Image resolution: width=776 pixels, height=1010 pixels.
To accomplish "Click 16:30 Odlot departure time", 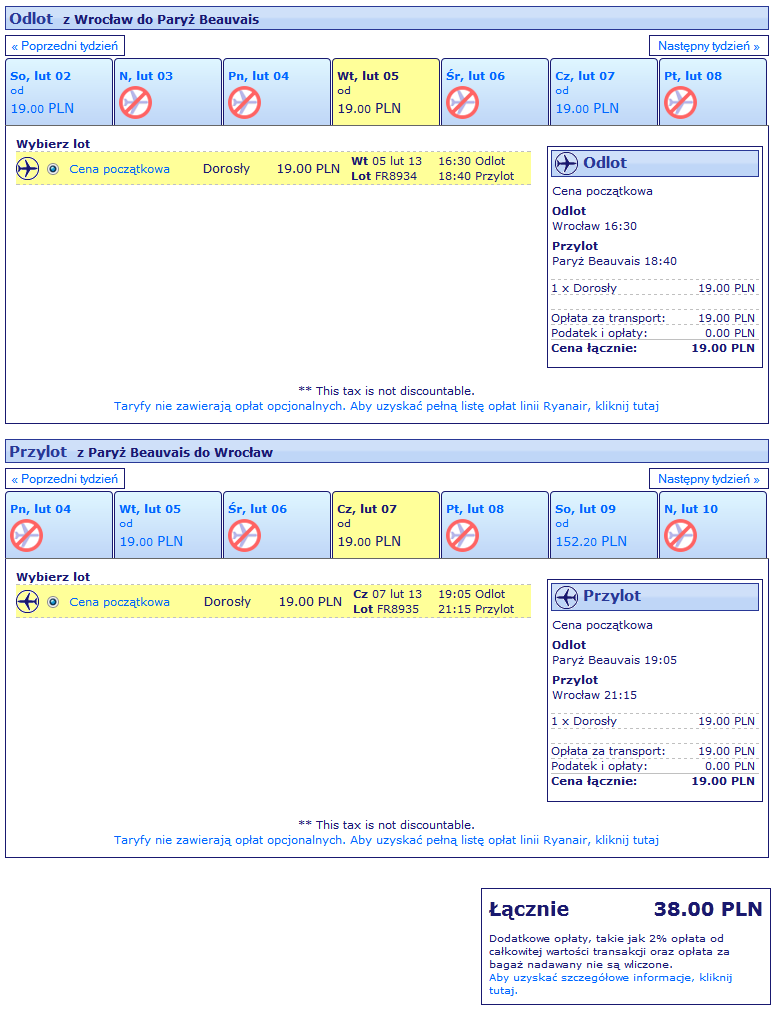I will click(x=472, y=161).
